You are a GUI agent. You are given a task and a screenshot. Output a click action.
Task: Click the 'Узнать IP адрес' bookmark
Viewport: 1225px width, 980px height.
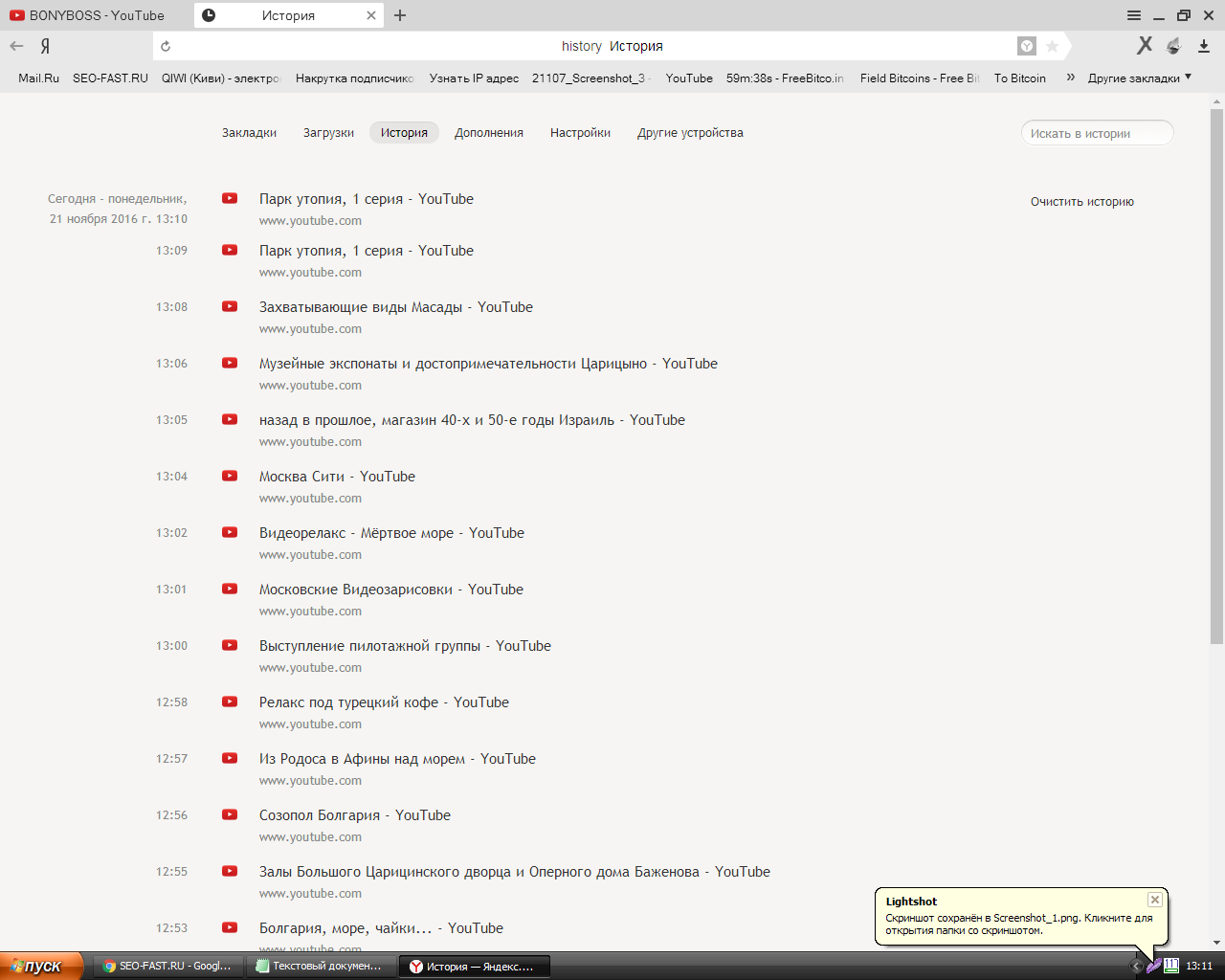pos(474,78)
